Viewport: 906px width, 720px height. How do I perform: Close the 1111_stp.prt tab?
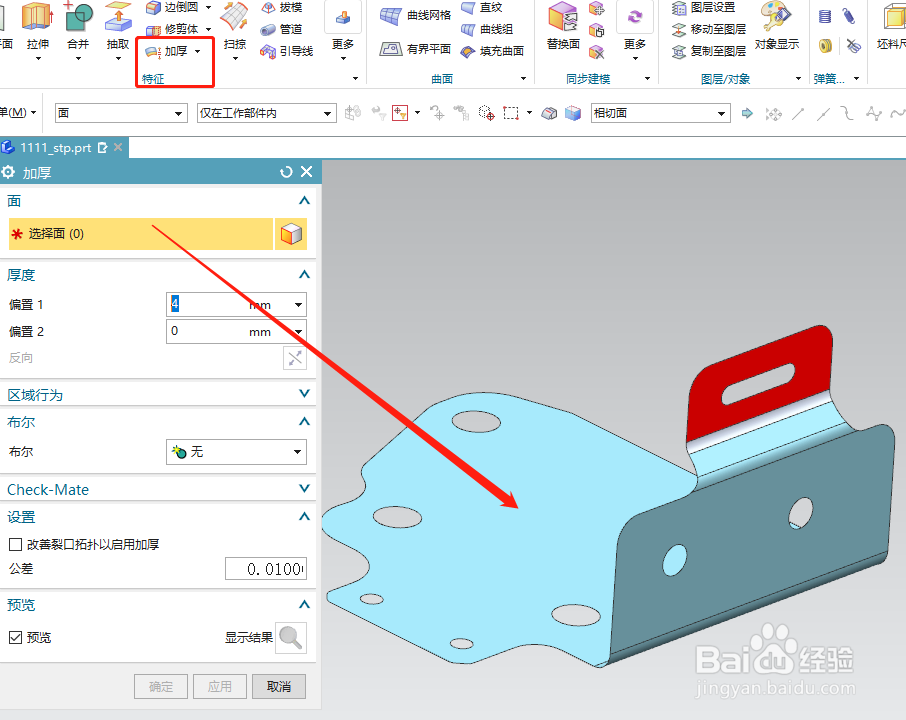click(x=118, y=147)
